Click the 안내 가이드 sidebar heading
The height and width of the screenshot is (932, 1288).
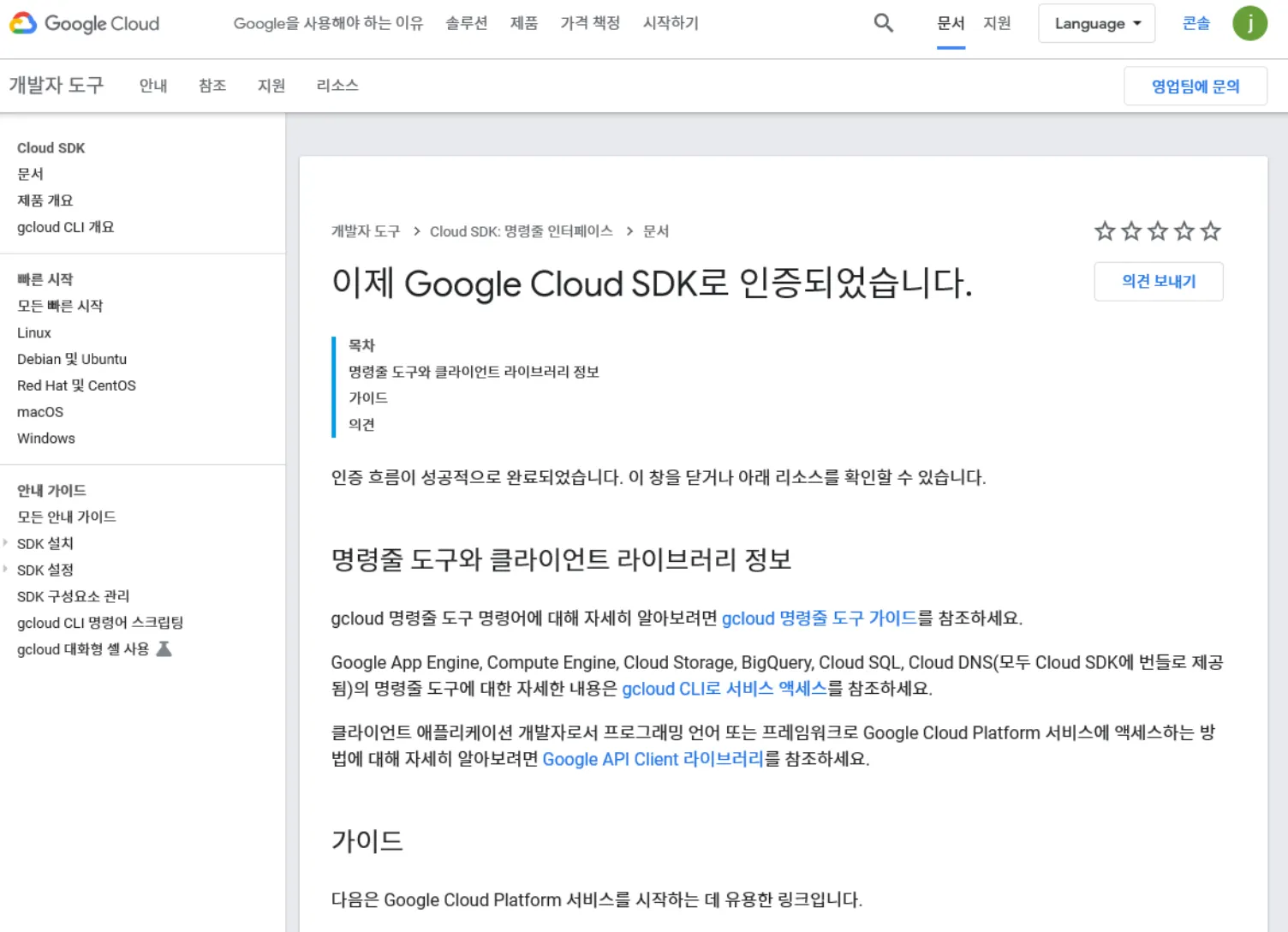pos(51,490)
